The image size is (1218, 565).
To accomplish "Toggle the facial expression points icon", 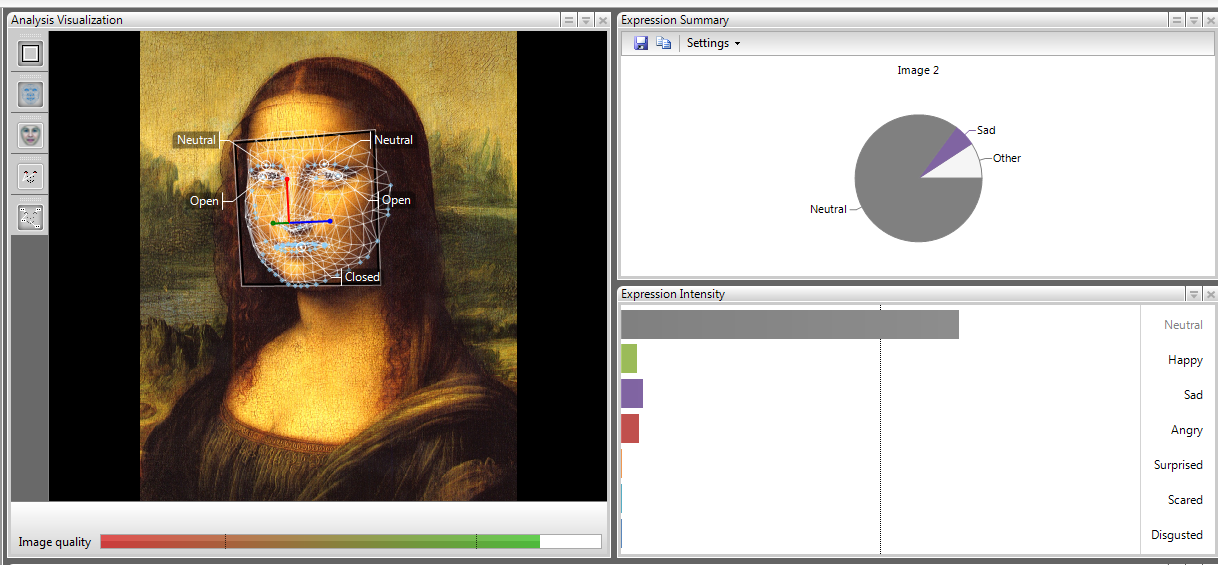I will click(31, 177).
